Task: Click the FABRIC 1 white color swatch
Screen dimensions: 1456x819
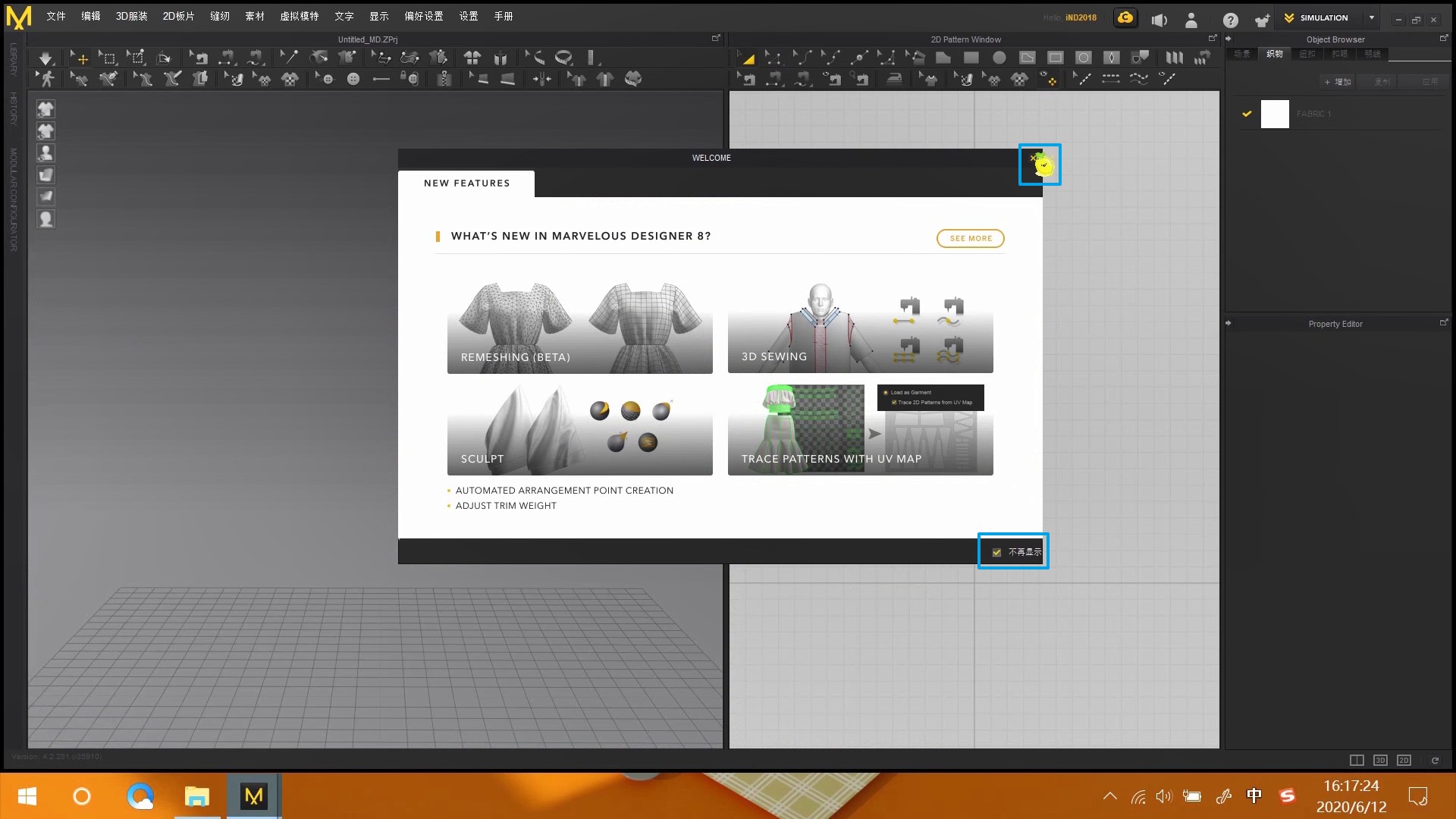Action: point(1275,114)
